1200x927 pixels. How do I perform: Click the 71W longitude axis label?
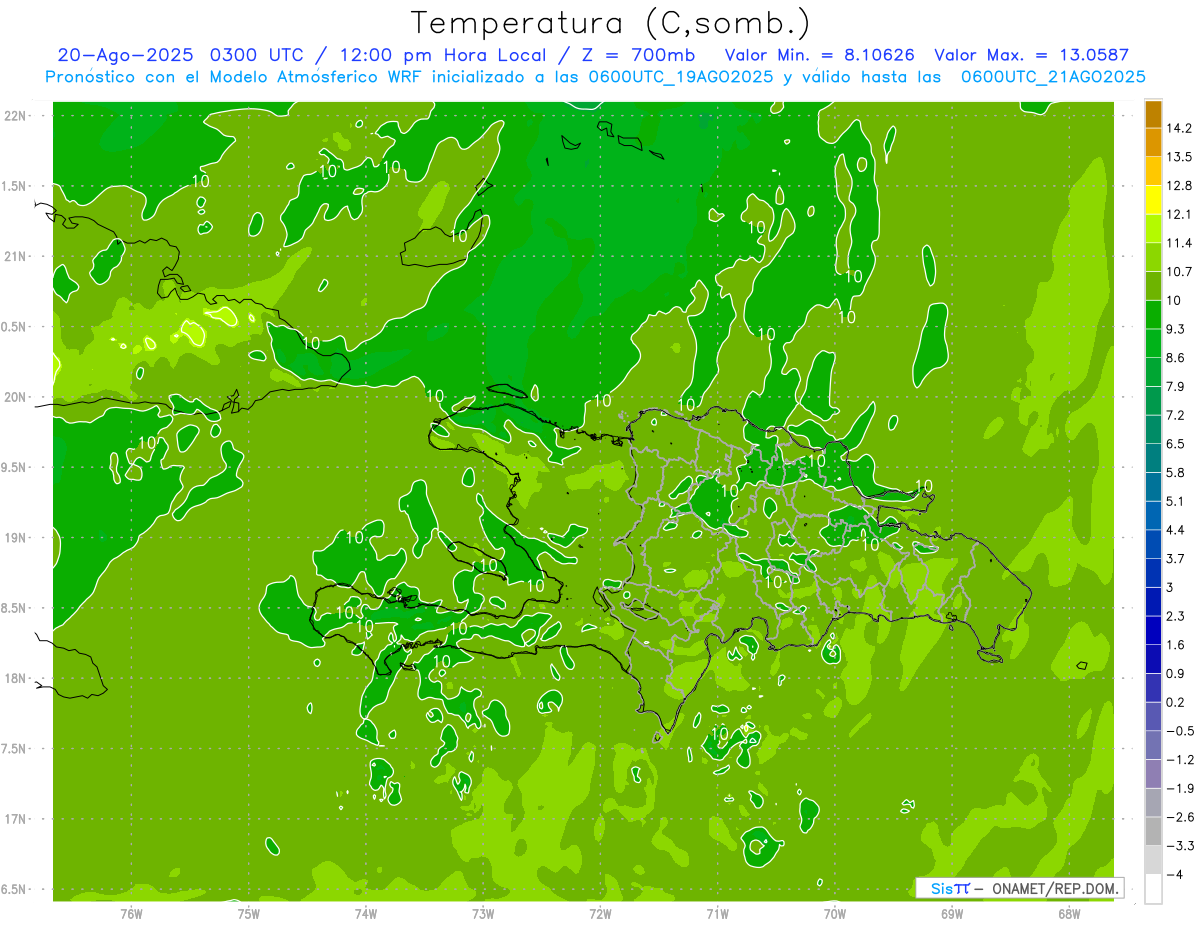tap(717, 913)
